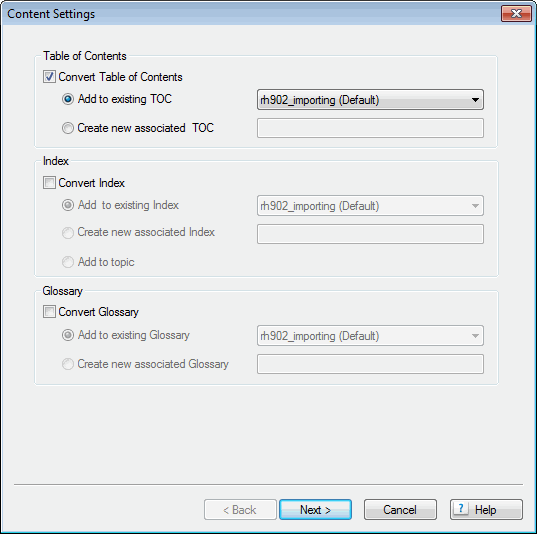This screenshot has width=537, height=534.
Task: Click the new associated TOC name field
Action: tap(370, 128)
